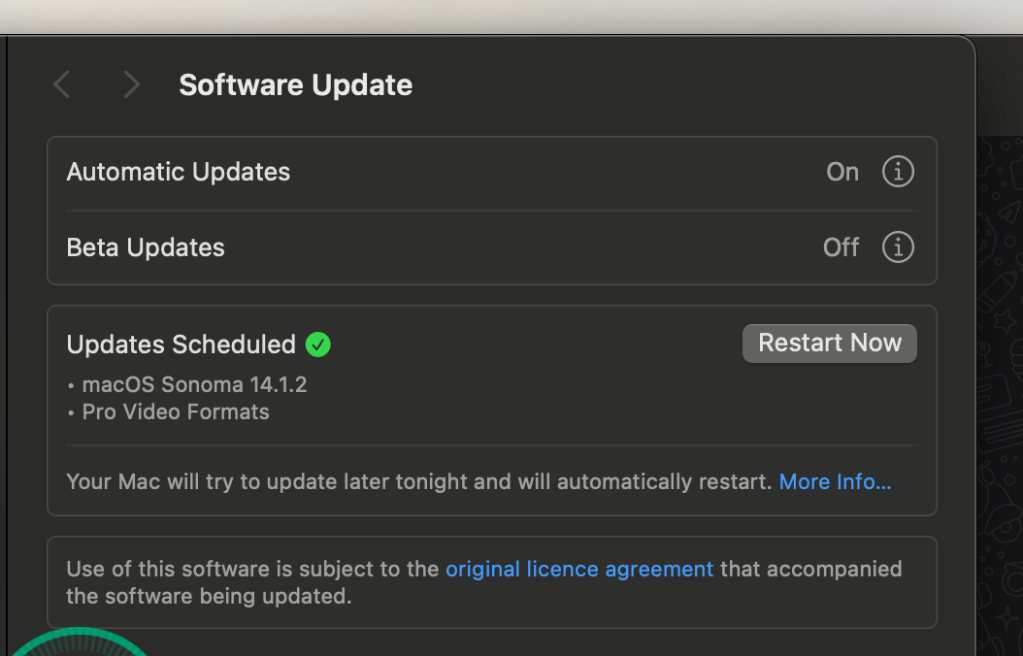Open info for Beta Updates
Image resolution: width=1023 pixels, height=656 pixels.
[x=898, y=247]
